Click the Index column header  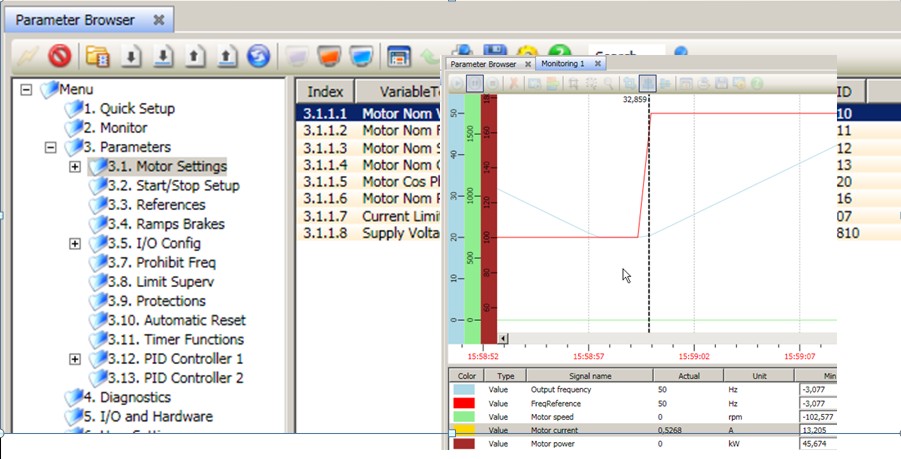coord(325,92)
